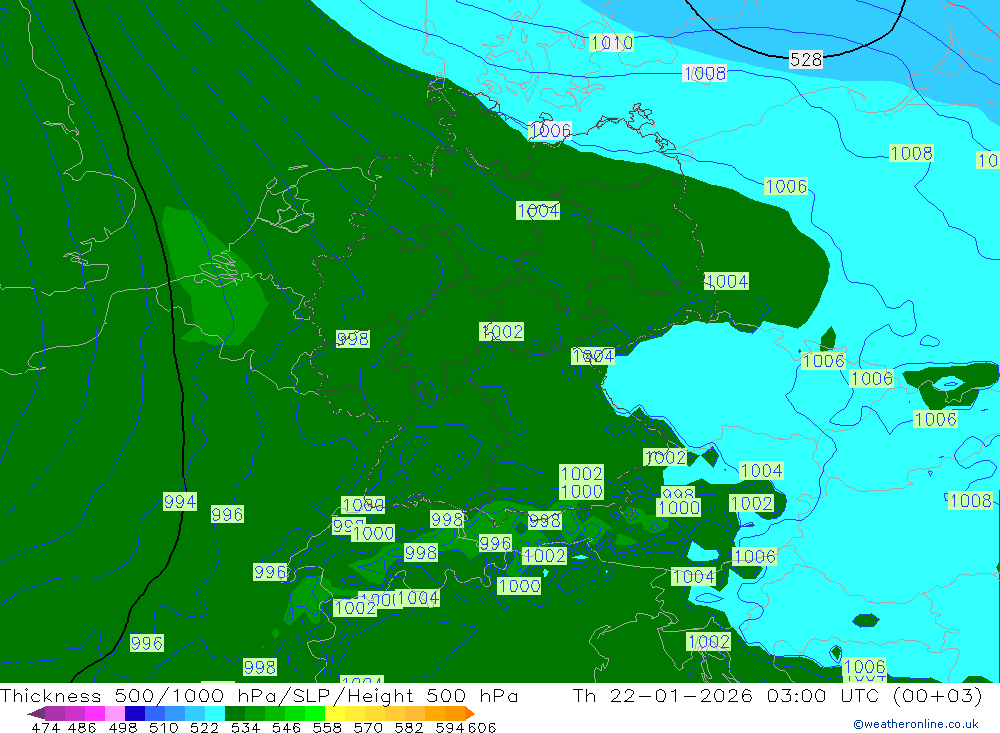
Task: Click the legend value 582
Action: 409,727
